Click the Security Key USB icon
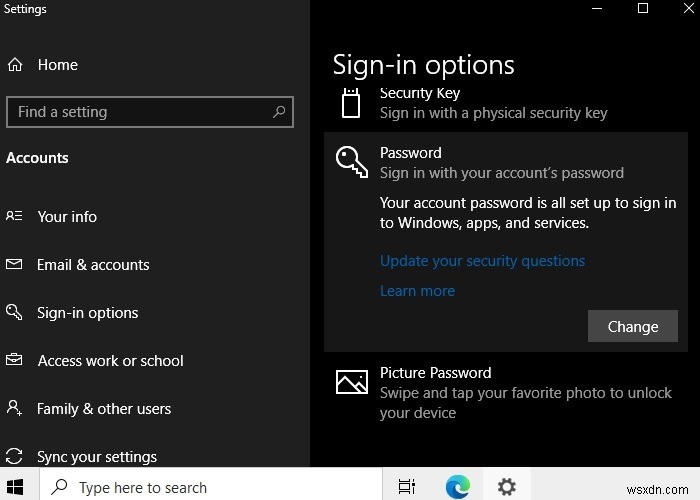Image resolution: width=700 pixels, height=500 pixels. [x=351, y=103]
